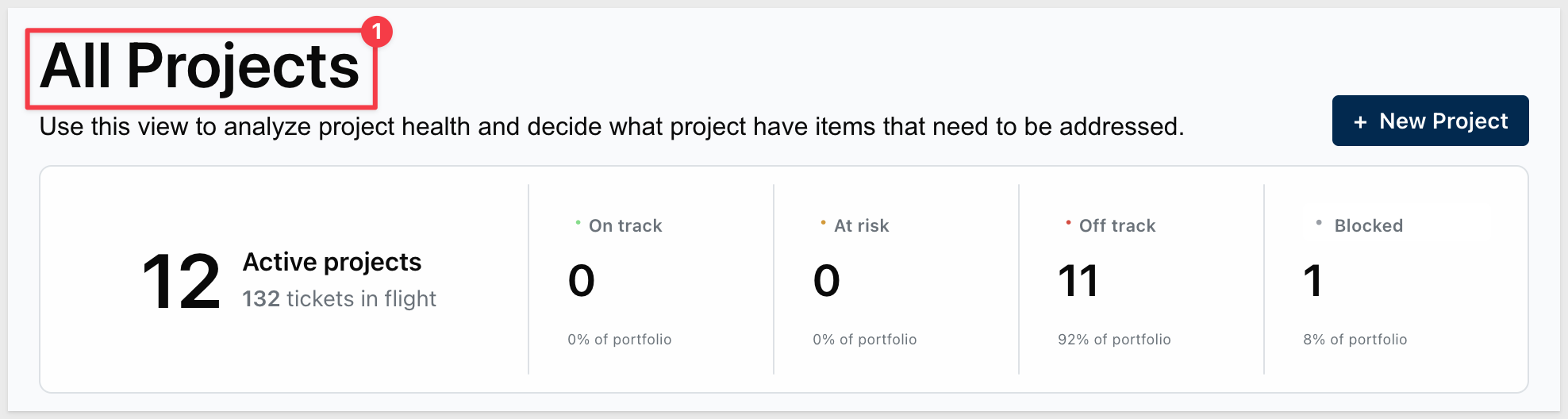Click the 92% of portfolio text
Viewport: 1568px width, 419px height.
coord(1114,340)
